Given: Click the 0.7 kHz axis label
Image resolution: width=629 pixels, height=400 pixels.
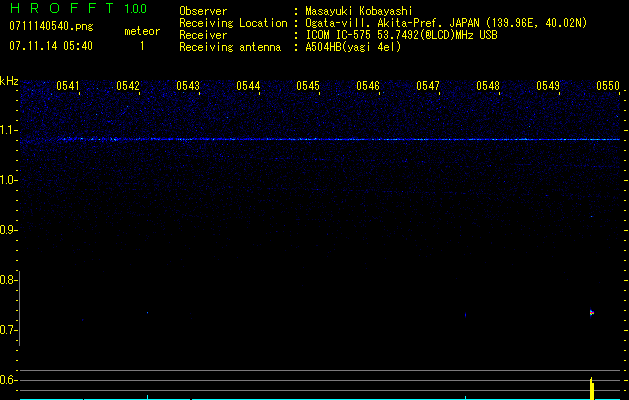Looking at the screenshot, I should (8, 330).
